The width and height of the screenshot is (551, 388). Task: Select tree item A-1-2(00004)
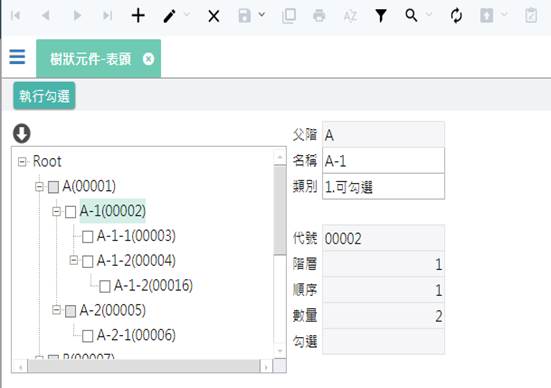[x=136, y=261]
